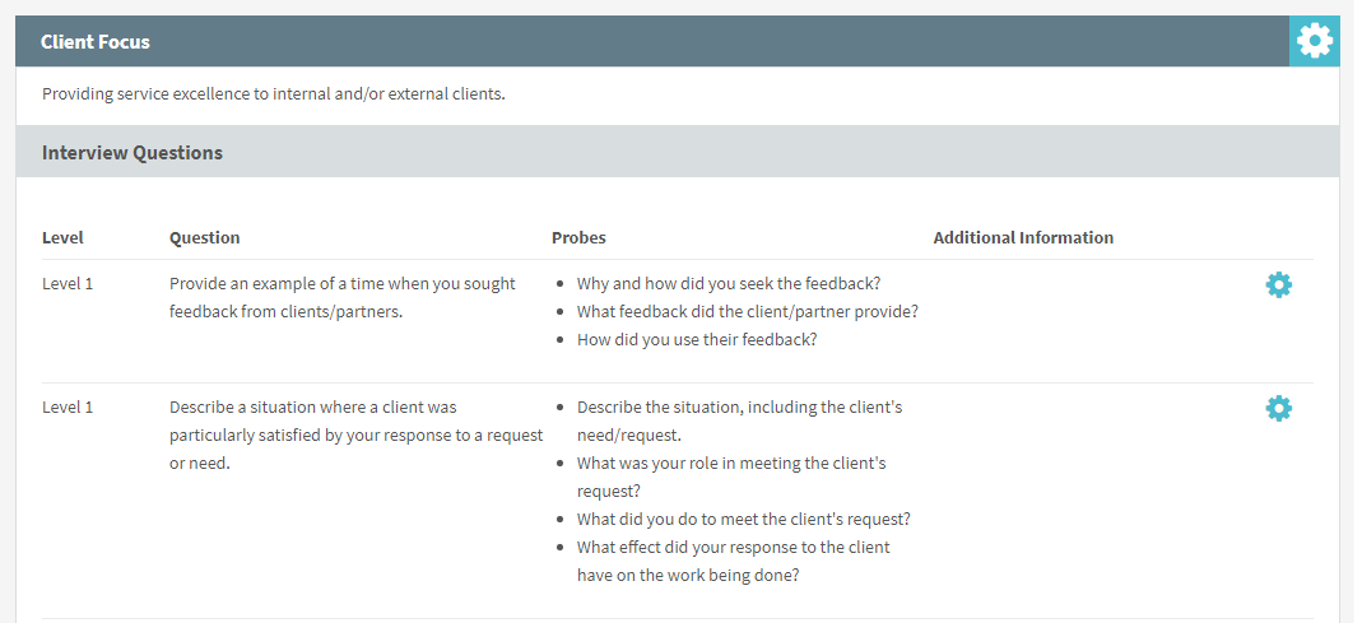
Task: Click gear icon for the feedback question row
Action: [x=1278, y=285]
